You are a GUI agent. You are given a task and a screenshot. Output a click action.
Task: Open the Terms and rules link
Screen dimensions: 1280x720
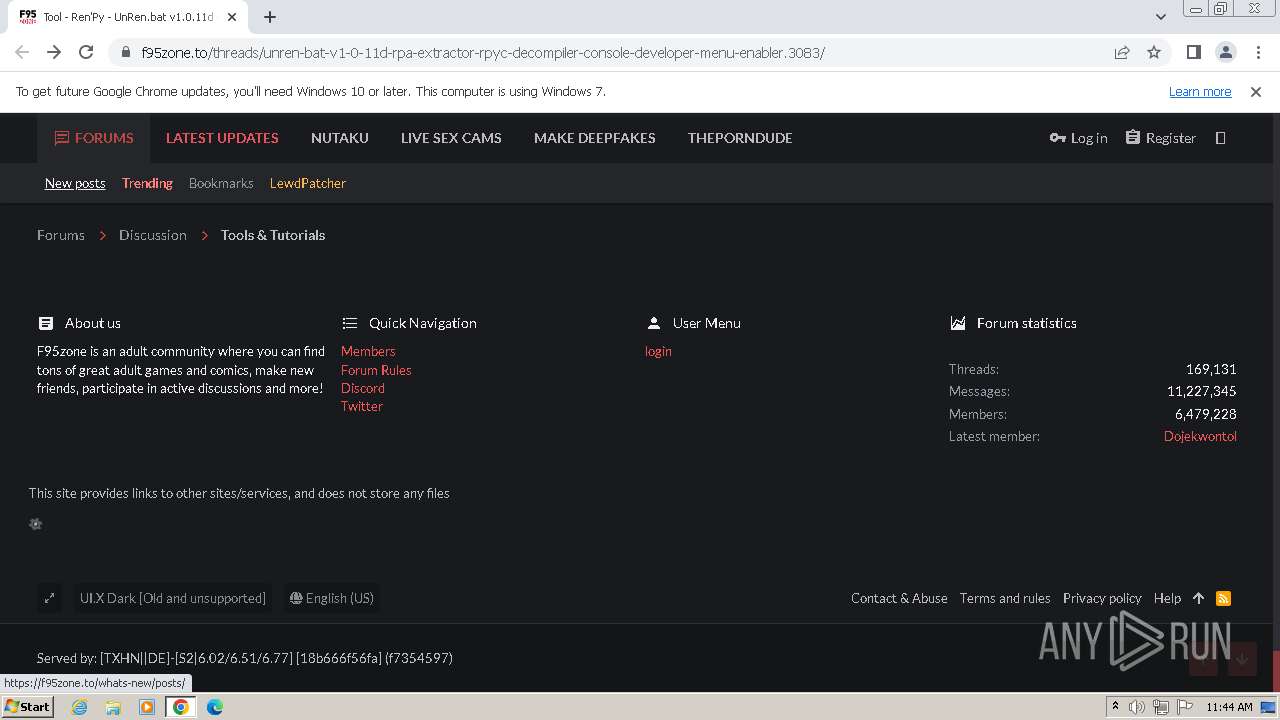(1005, 598)
